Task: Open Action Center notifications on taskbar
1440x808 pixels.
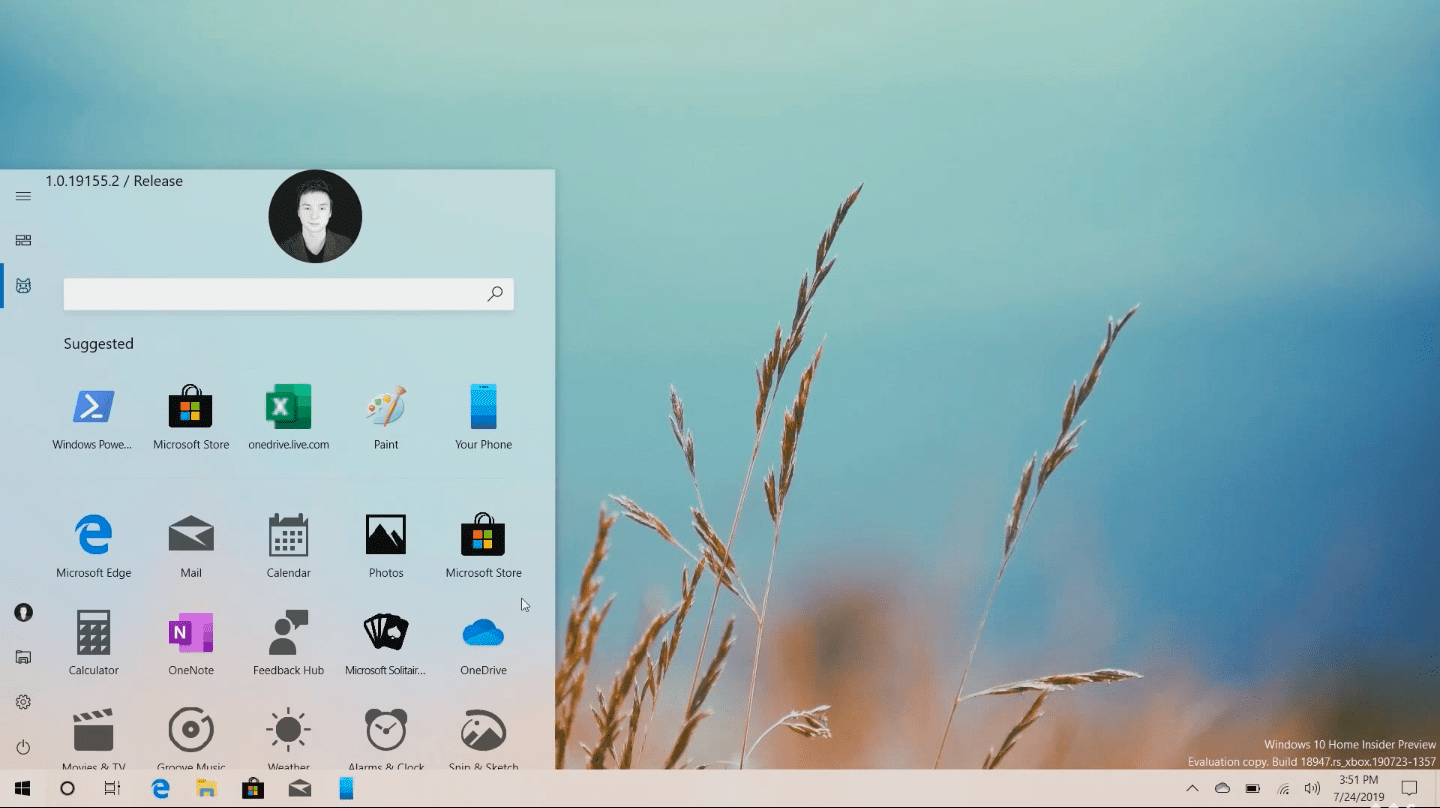Action: [1409, 789]
